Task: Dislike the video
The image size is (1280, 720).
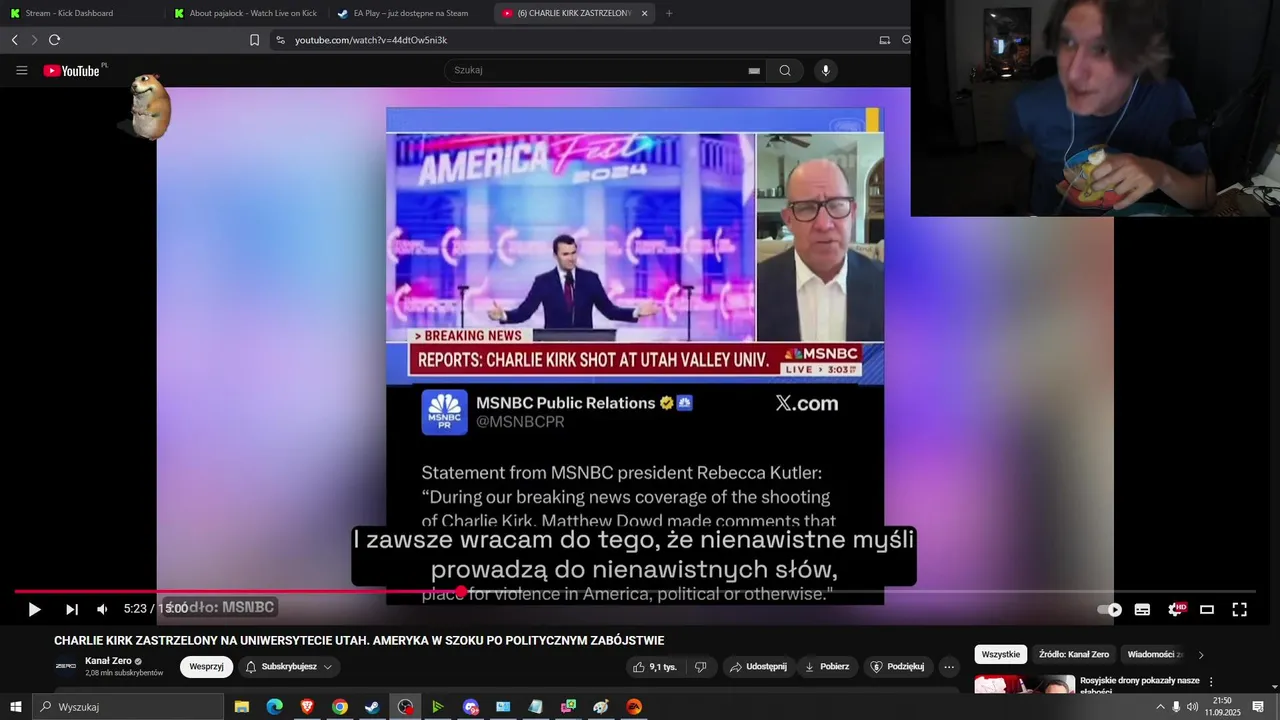Action: [x=701, y=667]
